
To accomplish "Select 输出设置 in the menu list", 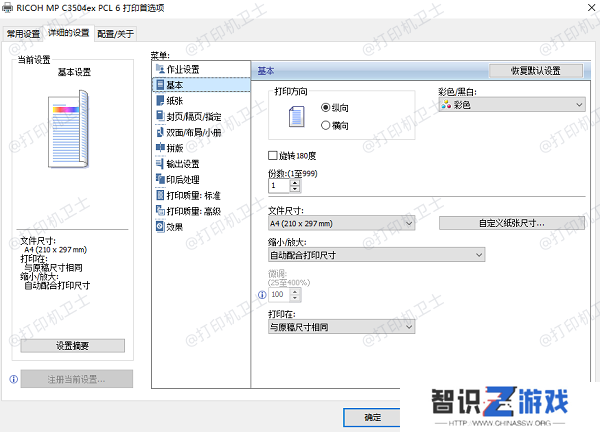I will tap(201, 163).
